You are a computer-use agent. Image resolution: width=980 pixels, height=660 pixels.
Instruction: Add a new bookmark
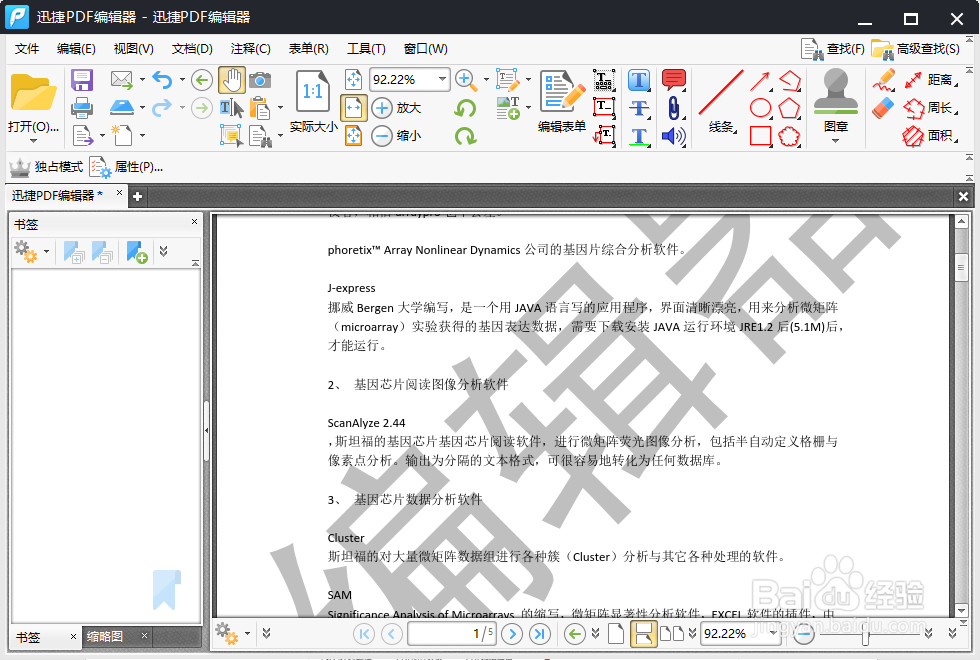[136, 252]
